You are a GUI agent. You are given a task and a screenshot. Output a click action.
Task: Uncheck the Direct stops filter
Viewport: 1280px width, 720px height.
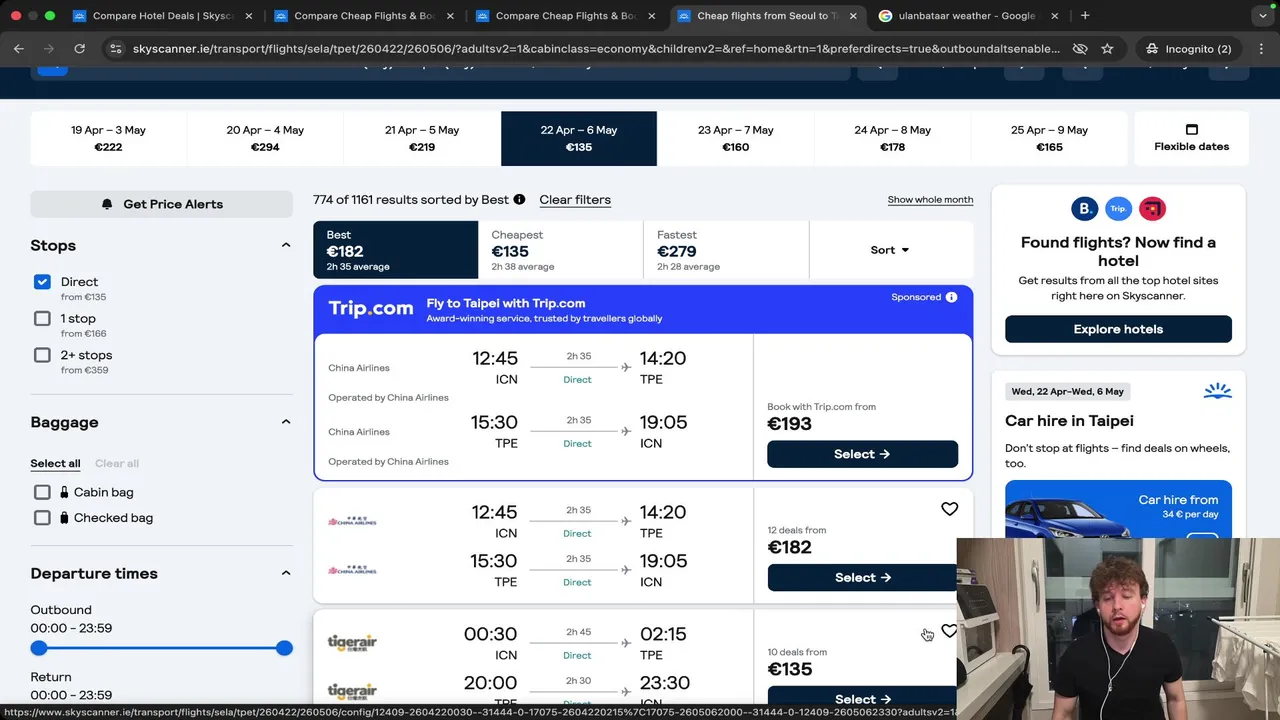coord(42,282)
